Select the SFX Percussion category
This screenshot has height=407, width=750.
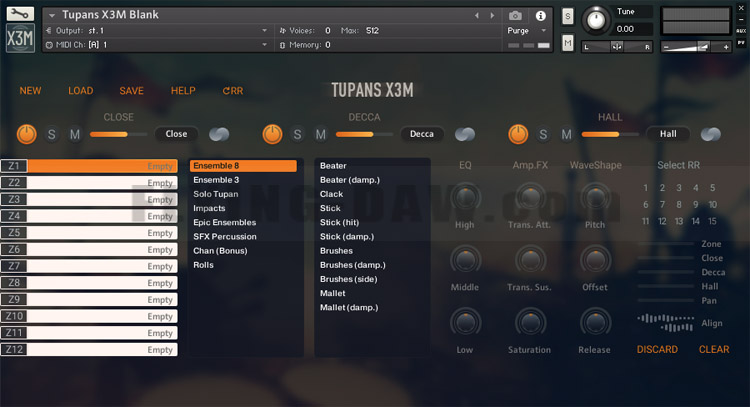225,237
